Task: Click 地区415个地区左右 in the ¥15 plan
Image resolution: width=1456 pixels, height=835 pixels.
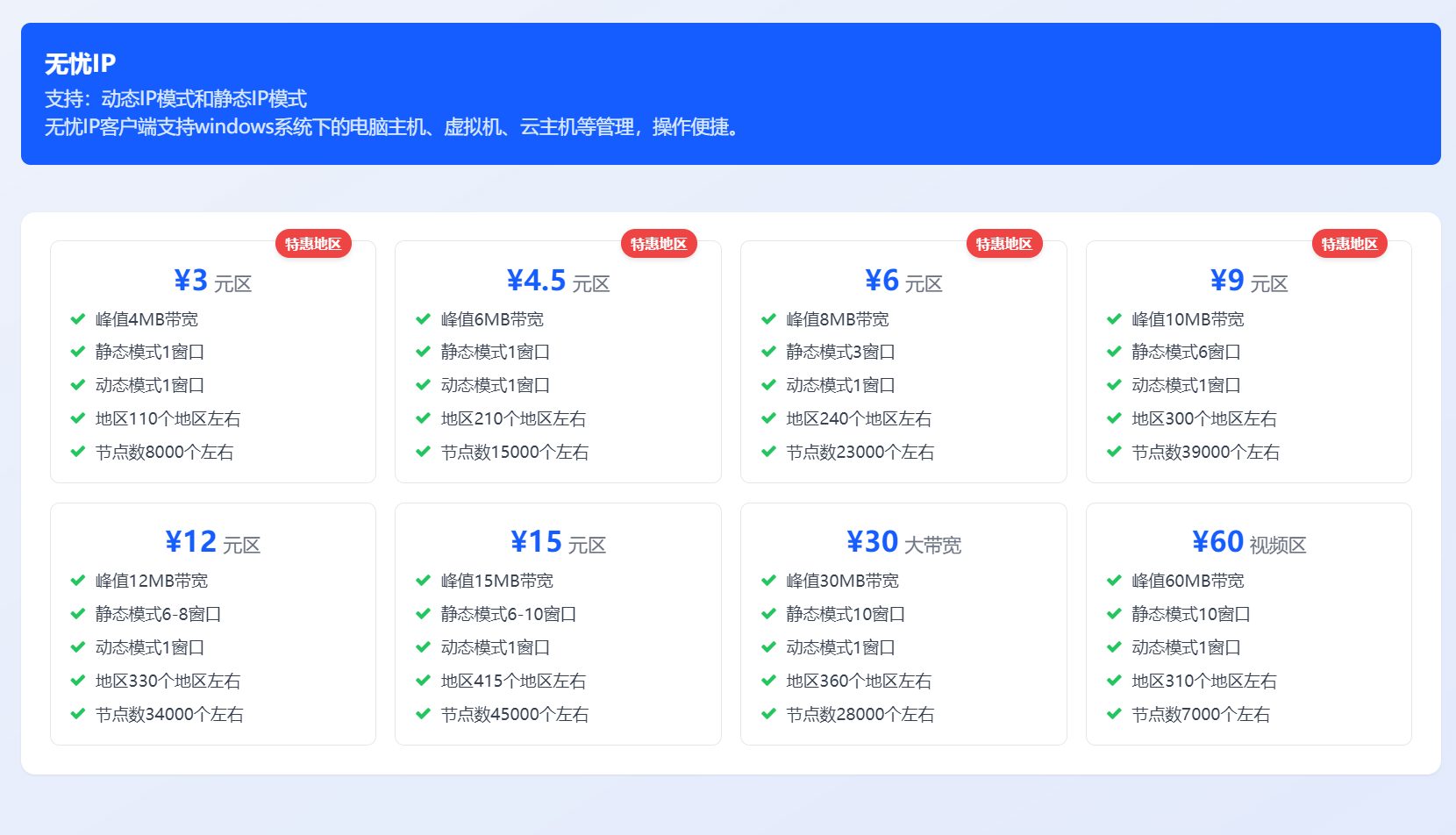Action: tap(513, 681)
